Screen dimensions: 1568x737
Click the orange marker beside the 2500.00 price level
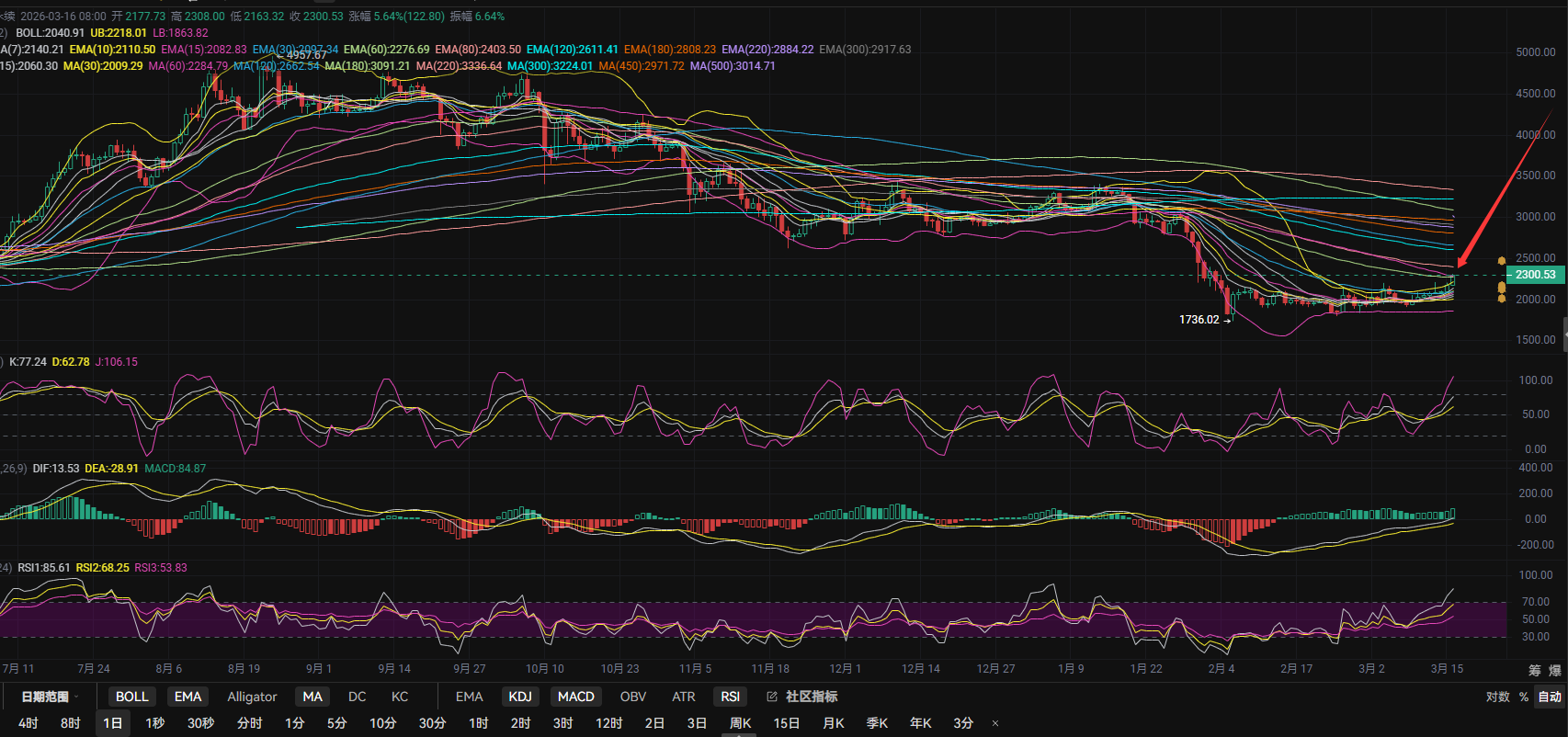tap(1501, 261)
